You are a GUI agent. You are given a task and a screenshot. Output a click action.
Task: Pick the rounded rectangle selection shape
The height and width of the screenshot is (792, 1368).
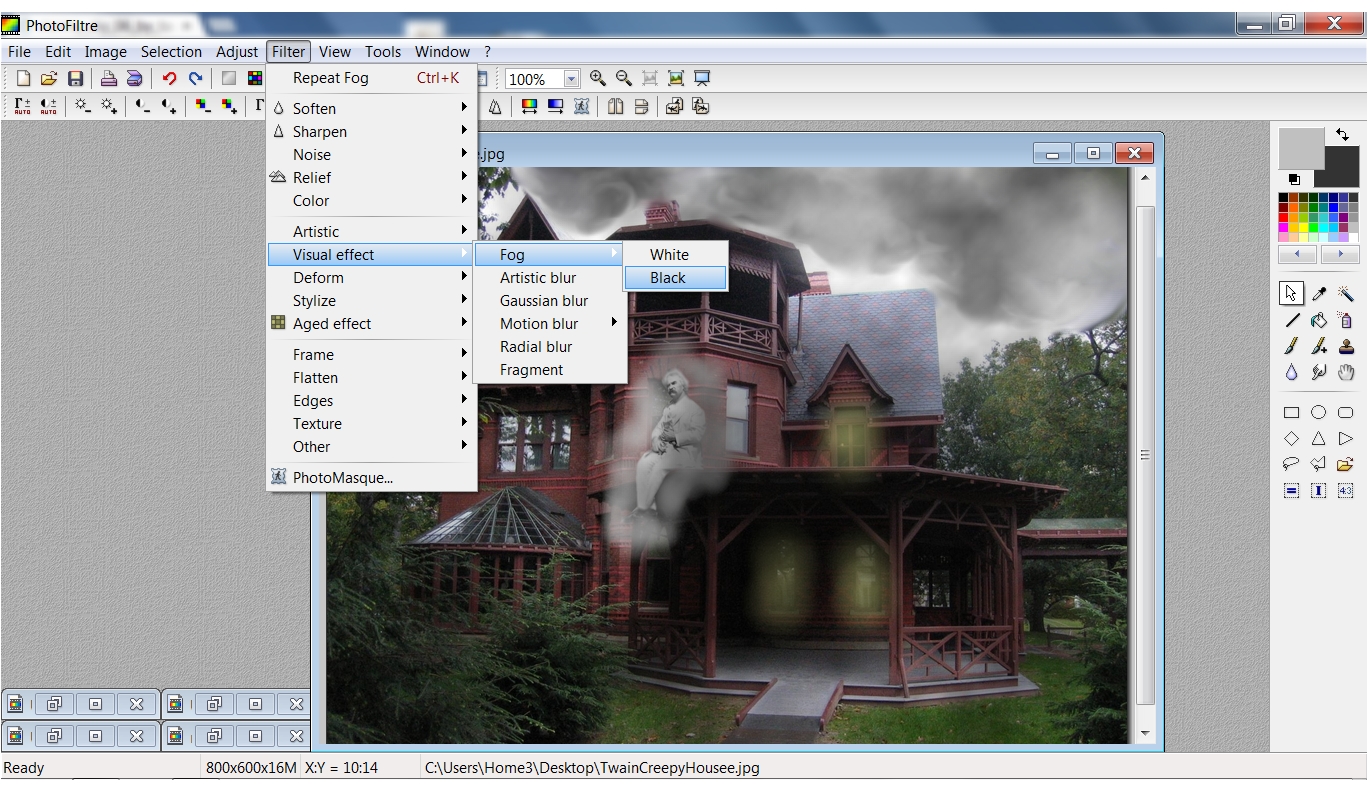tap(1345, 412)
